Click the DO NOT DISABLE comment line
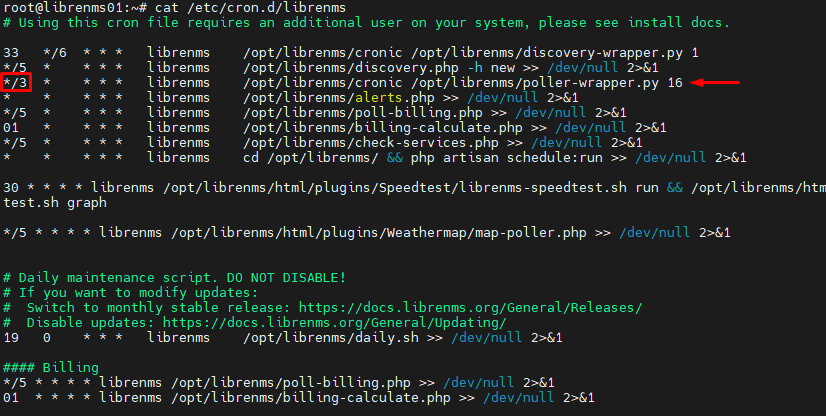The image size is (826, 416). (x=174, y=278)
